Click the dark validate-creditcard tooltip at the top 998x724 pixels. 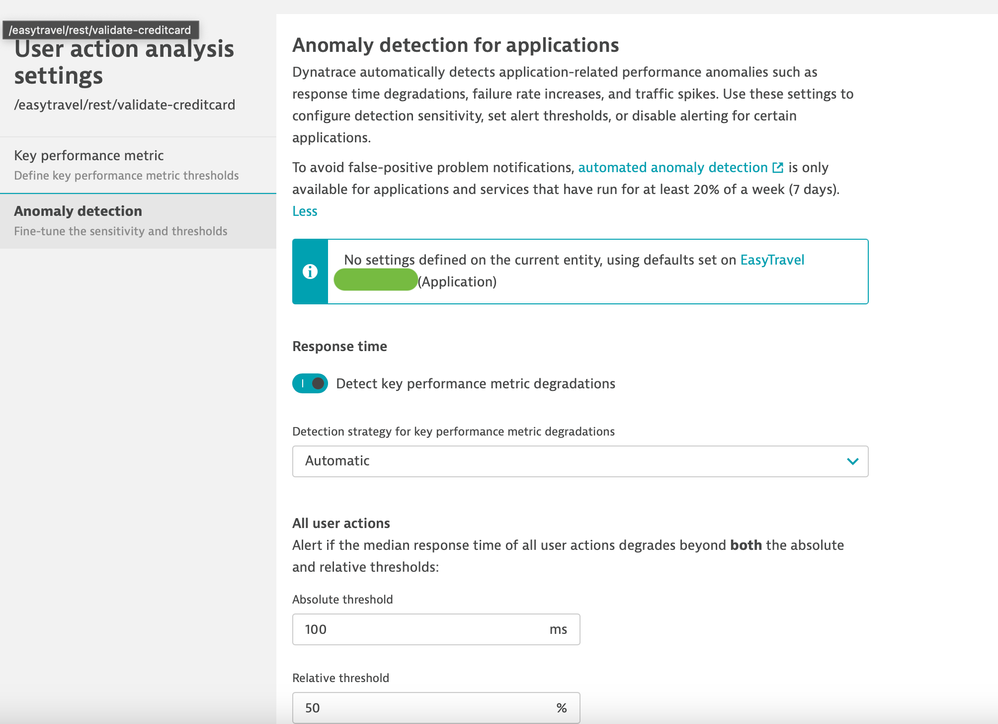pos(99,30)
